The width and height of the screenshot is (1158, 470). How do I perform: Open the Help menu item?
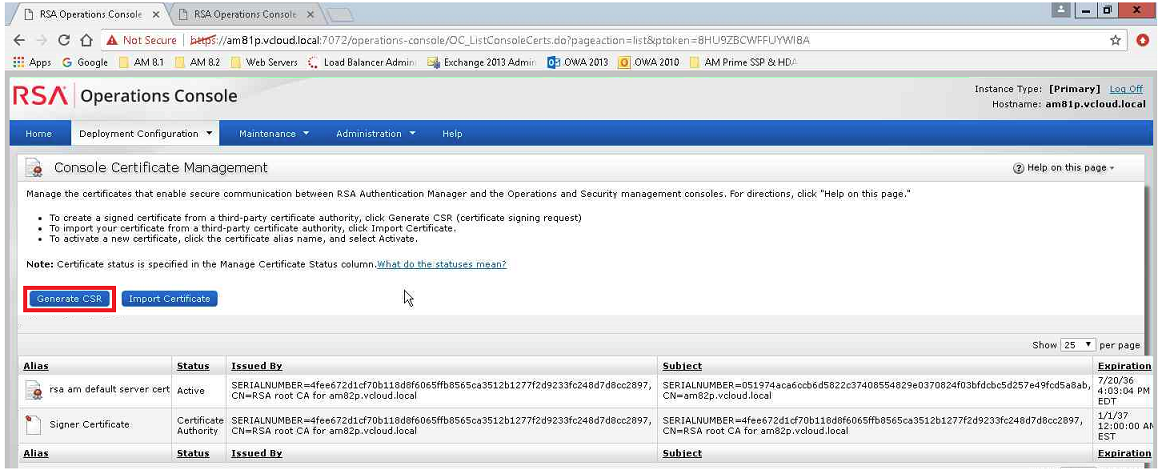click(x=452, y=134)
